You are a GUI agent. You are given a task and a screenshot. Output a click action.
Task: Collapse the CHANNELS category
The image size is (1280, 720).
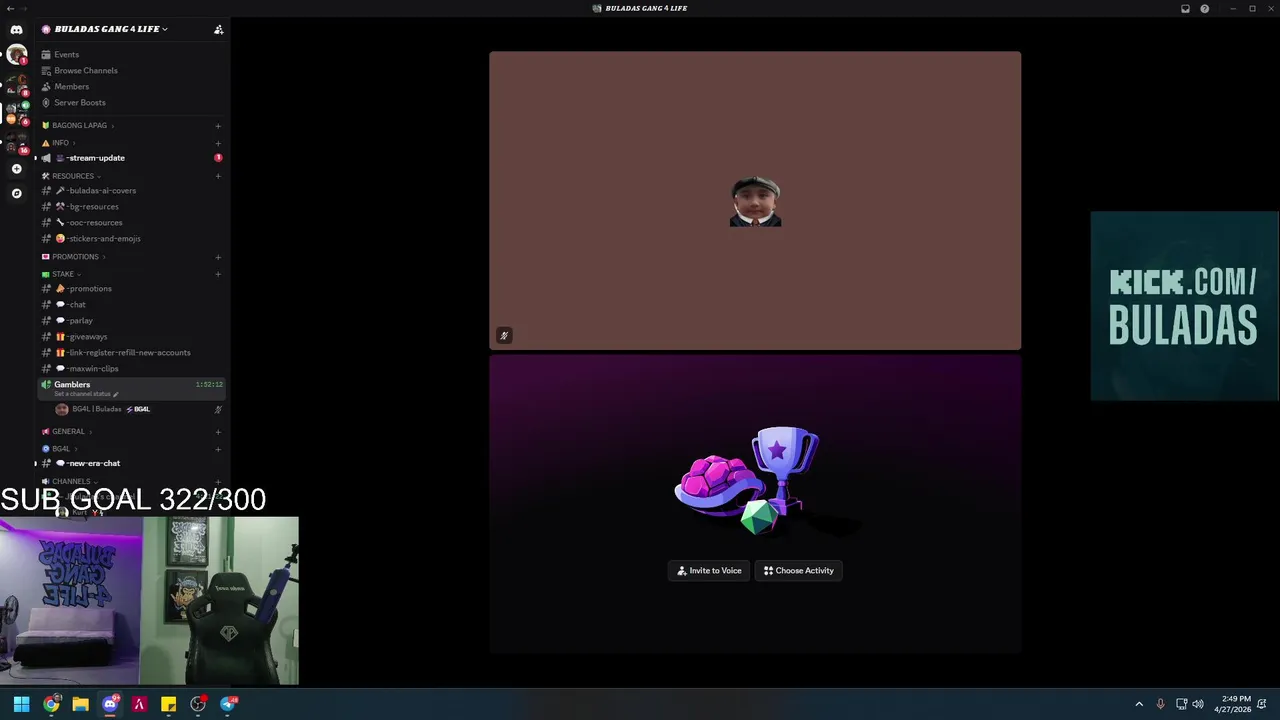(70, 481)
